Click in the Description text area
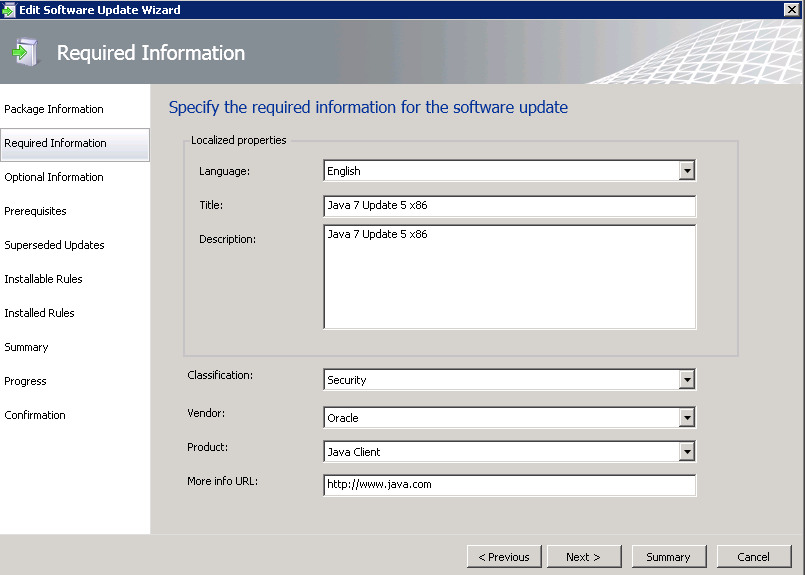The image size is (805, 575). (509, 276)
